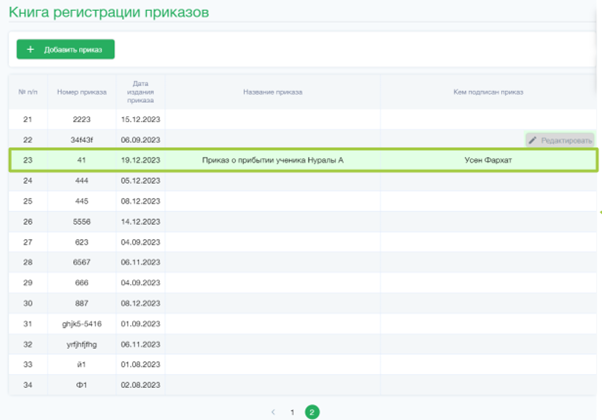
Task: Click row index 34
Action: pyautogui.click(x=28, y=385)
